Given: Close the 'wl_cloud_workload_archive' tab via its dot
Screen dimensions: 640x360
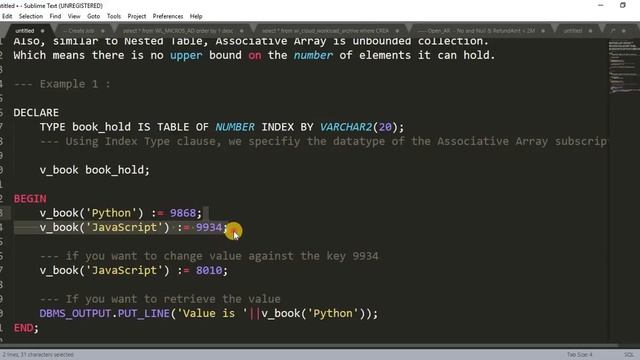Looking at the screenshot, I should pos(397,31).
